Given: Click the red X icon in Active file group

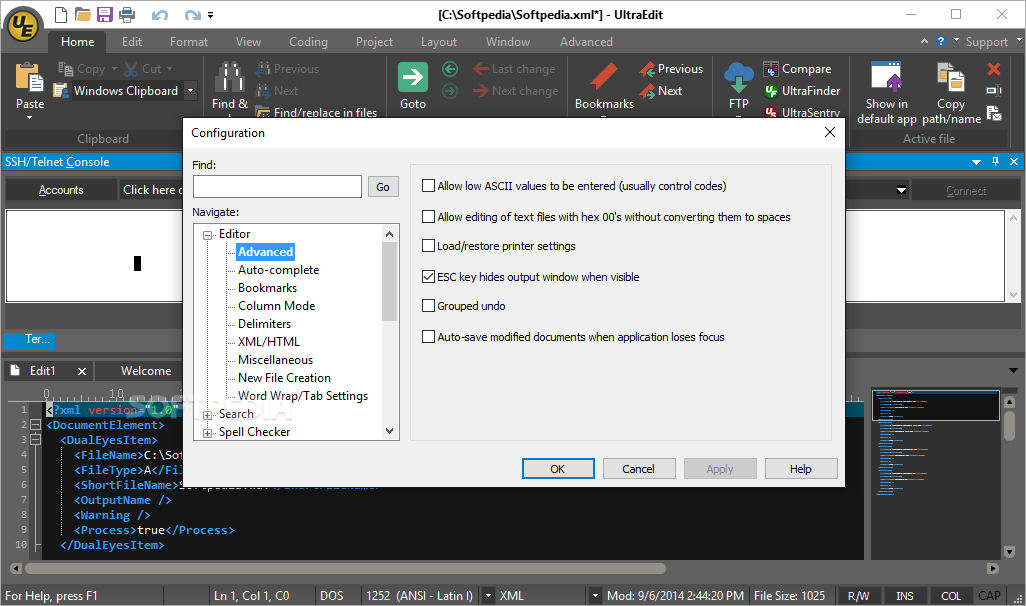Looking at the screenshot, I should point(994,69).
